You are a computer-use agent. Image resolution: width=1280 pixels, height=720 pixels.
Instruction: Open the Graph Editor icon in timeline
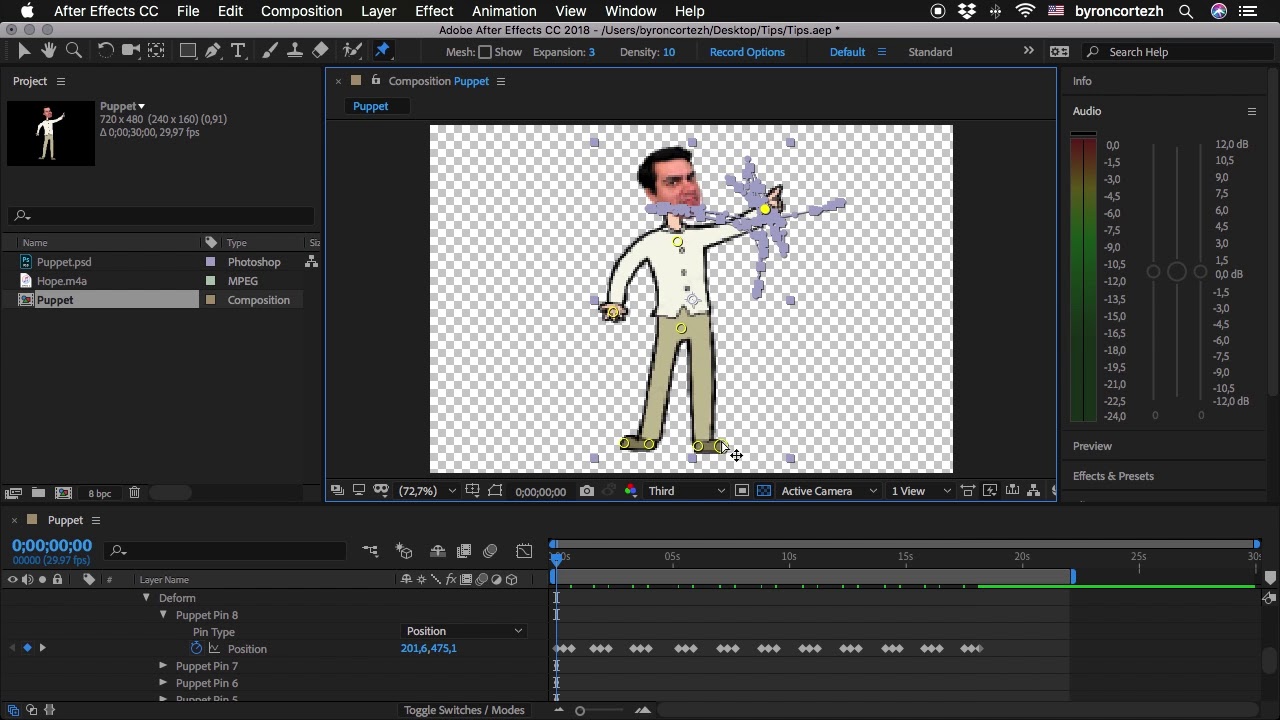coord(524,551)
